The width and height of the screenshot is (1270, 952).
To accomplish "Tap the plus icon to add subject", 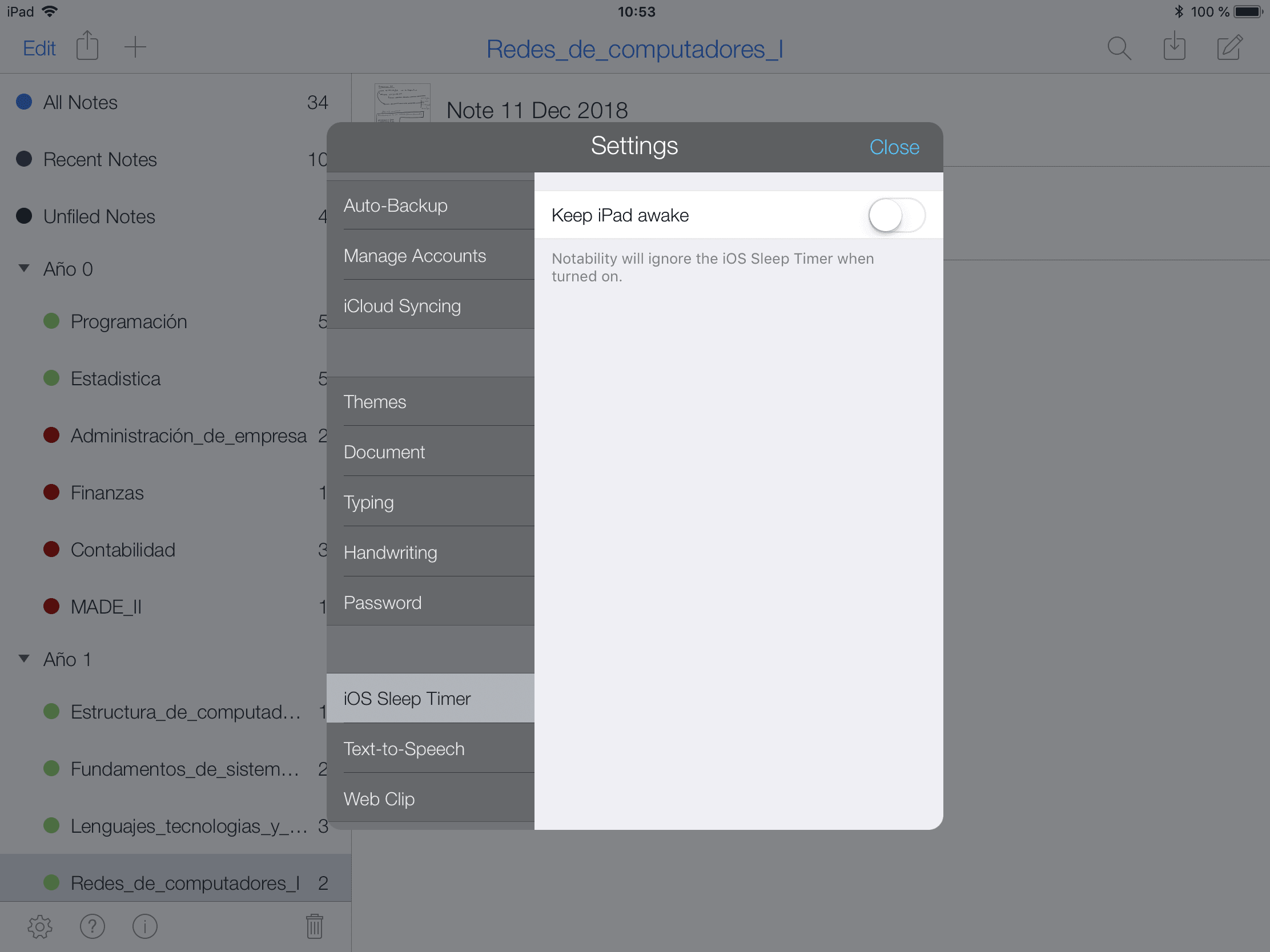I will point(135,47).
